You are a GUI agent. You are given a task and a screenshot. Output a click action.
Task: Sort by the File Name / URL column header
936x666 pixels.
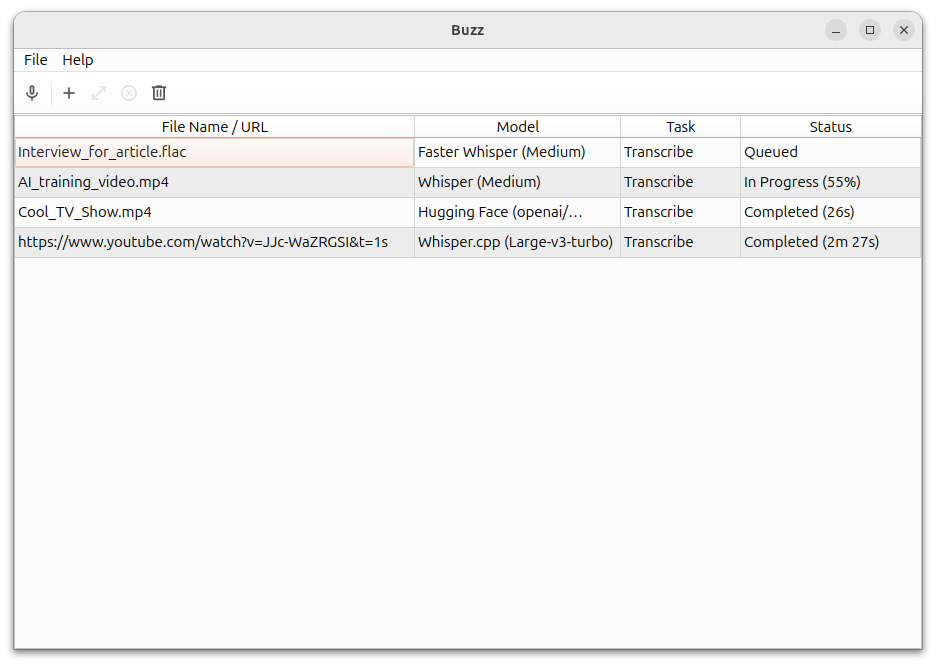(214, 127)
